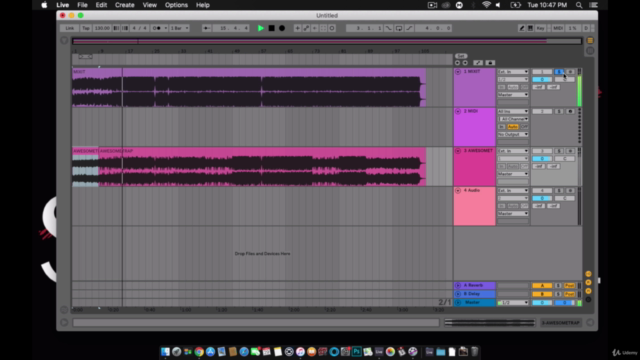Open track 1 Ext. In input dropdown
The image size is (640, 360).
pos(513,71)
